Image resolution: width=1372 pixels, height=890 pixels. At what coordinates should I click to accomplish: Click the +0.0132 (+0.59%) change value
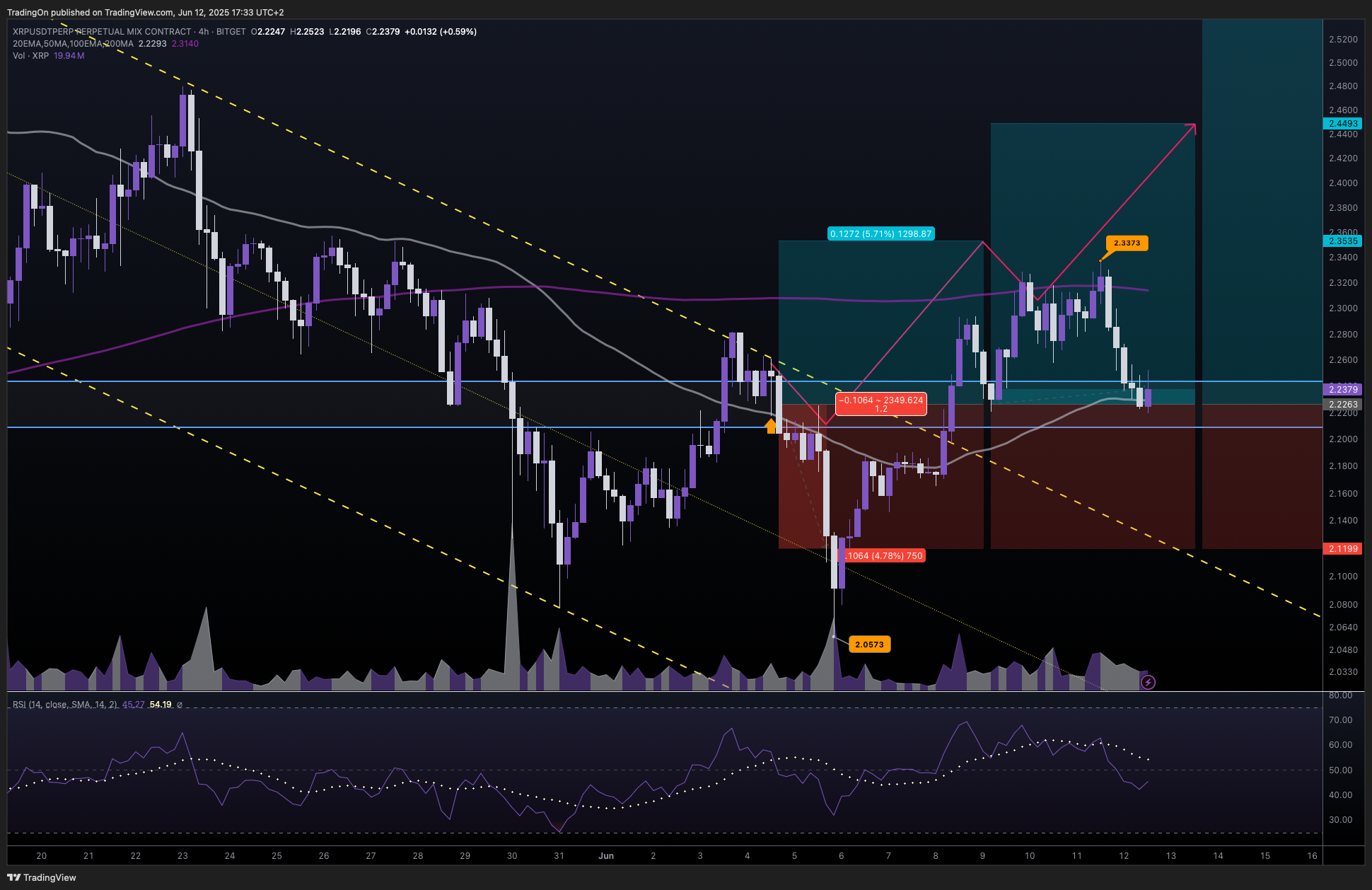[x=441, y=32]
